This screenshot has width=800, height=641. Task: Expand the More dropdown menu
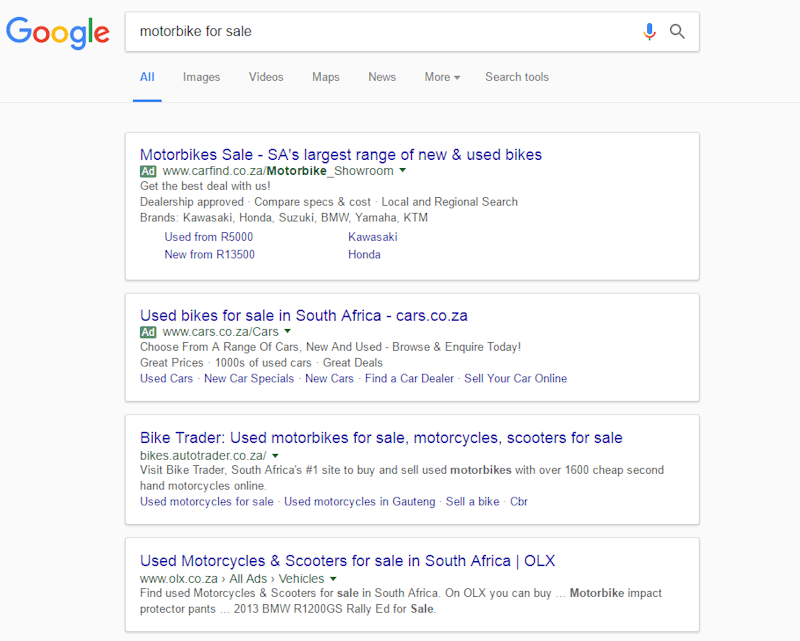tap(442, 77)
